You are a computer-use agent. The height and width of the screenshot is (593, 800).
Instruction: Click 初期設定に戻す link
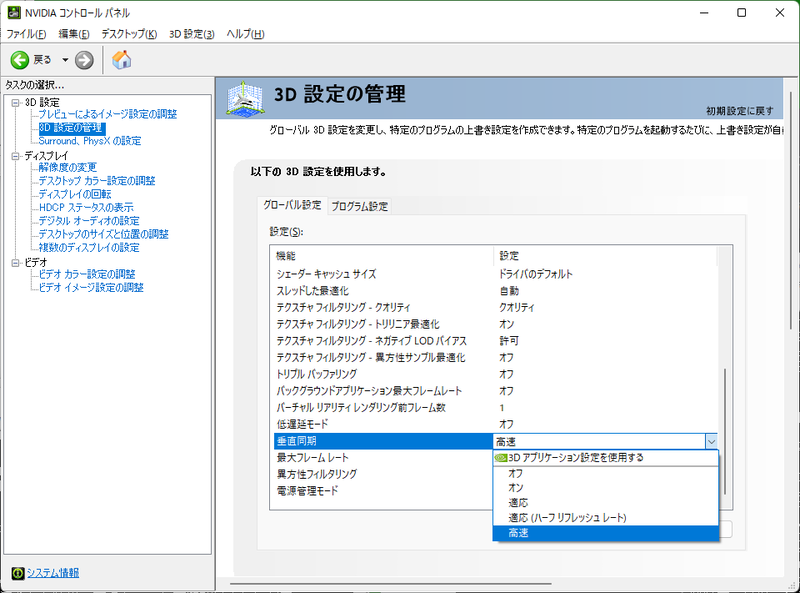pos(740,111)
